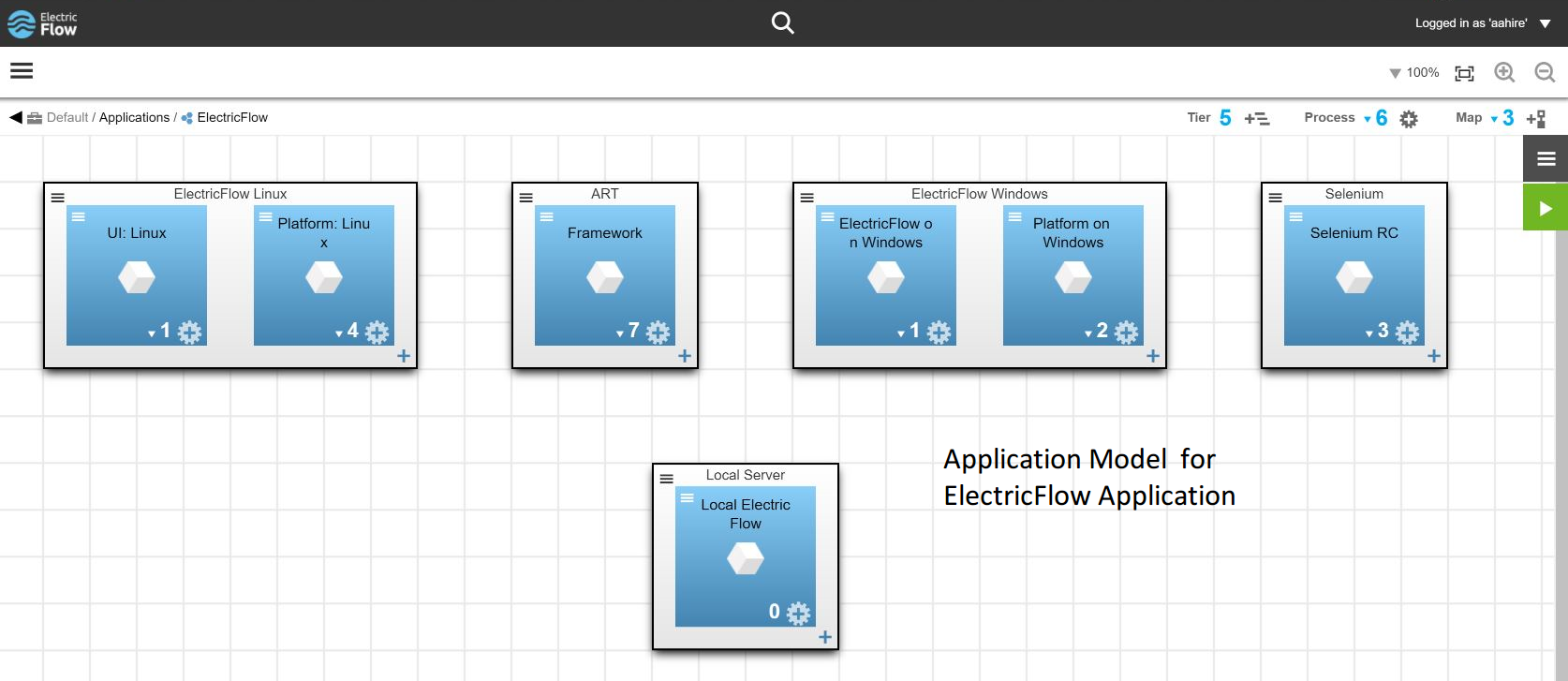Click the Local Server tier title

coord(746,475)
